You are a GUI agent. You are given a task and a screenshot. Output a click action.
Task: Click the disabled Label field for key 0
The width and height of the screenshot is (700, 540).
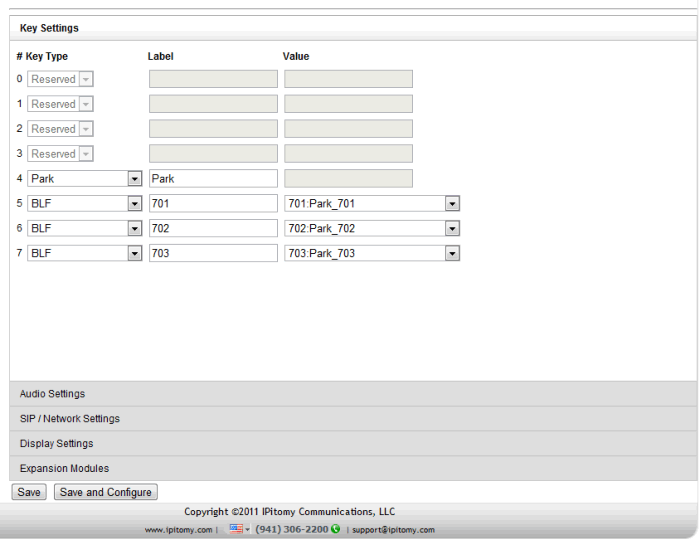tap(213, 79)
